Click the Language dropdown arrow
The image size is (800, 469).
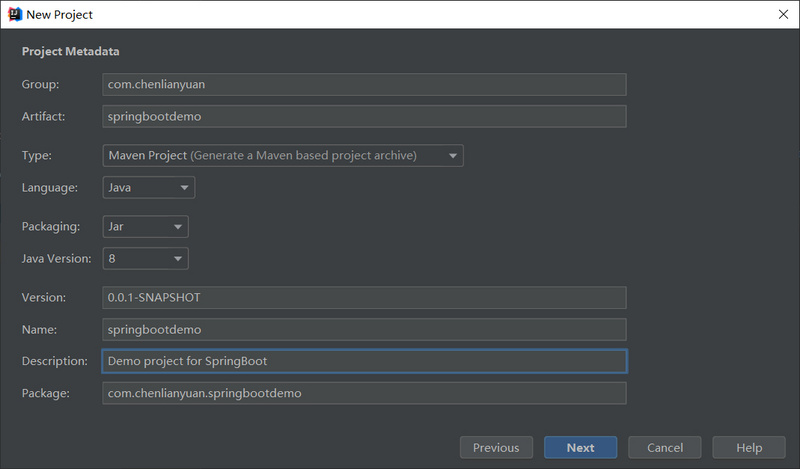(x=185, y=188)
